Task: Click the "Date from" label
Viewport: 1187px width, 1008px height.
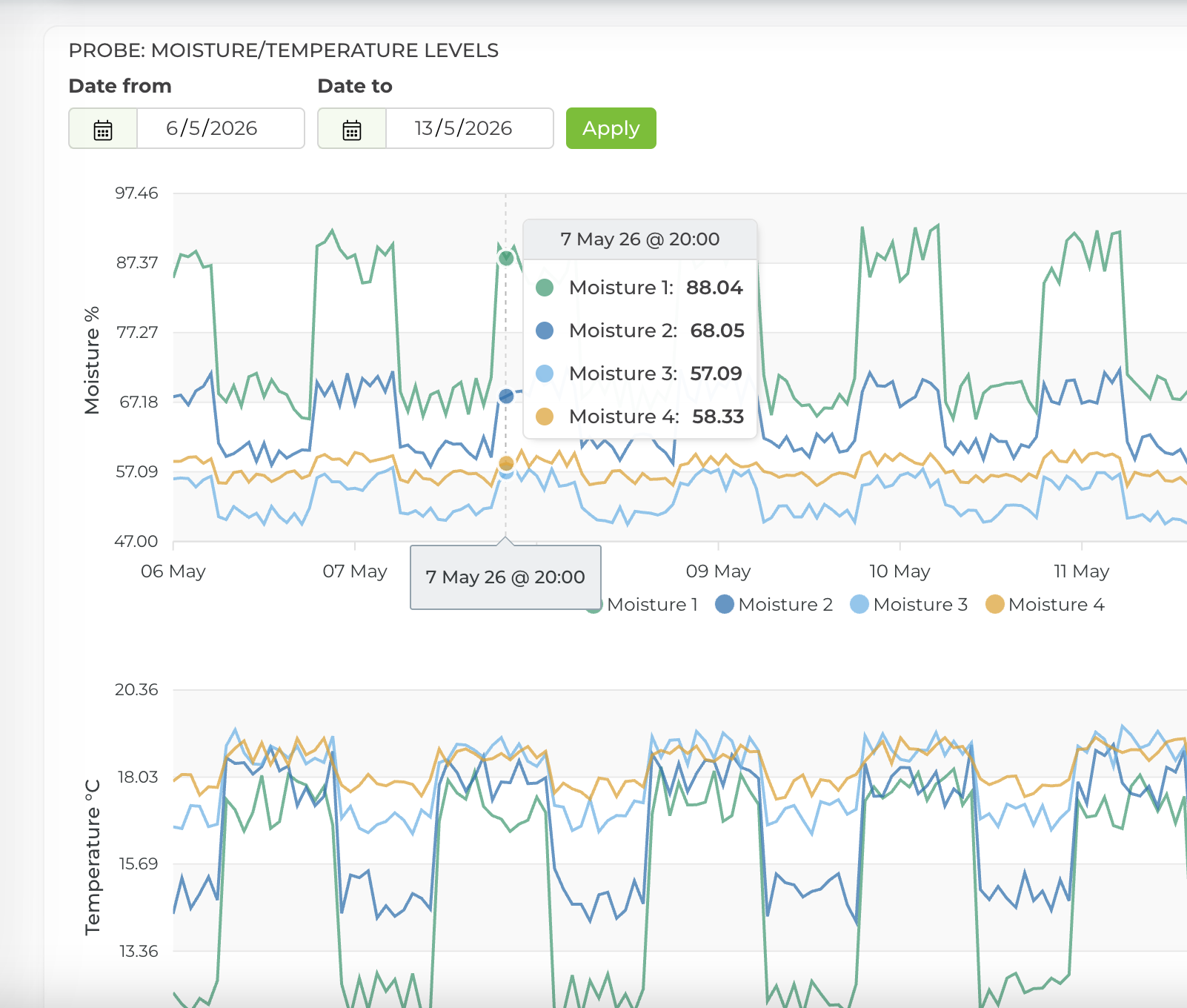Action: 120,86
